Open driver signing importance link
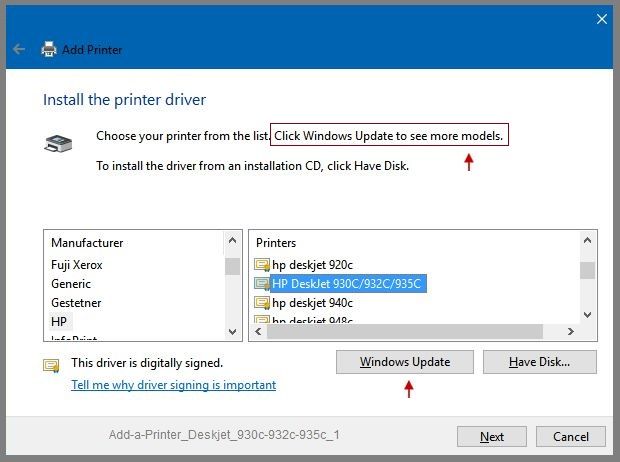This screenshot has height=462, width=620. [173, 385]
